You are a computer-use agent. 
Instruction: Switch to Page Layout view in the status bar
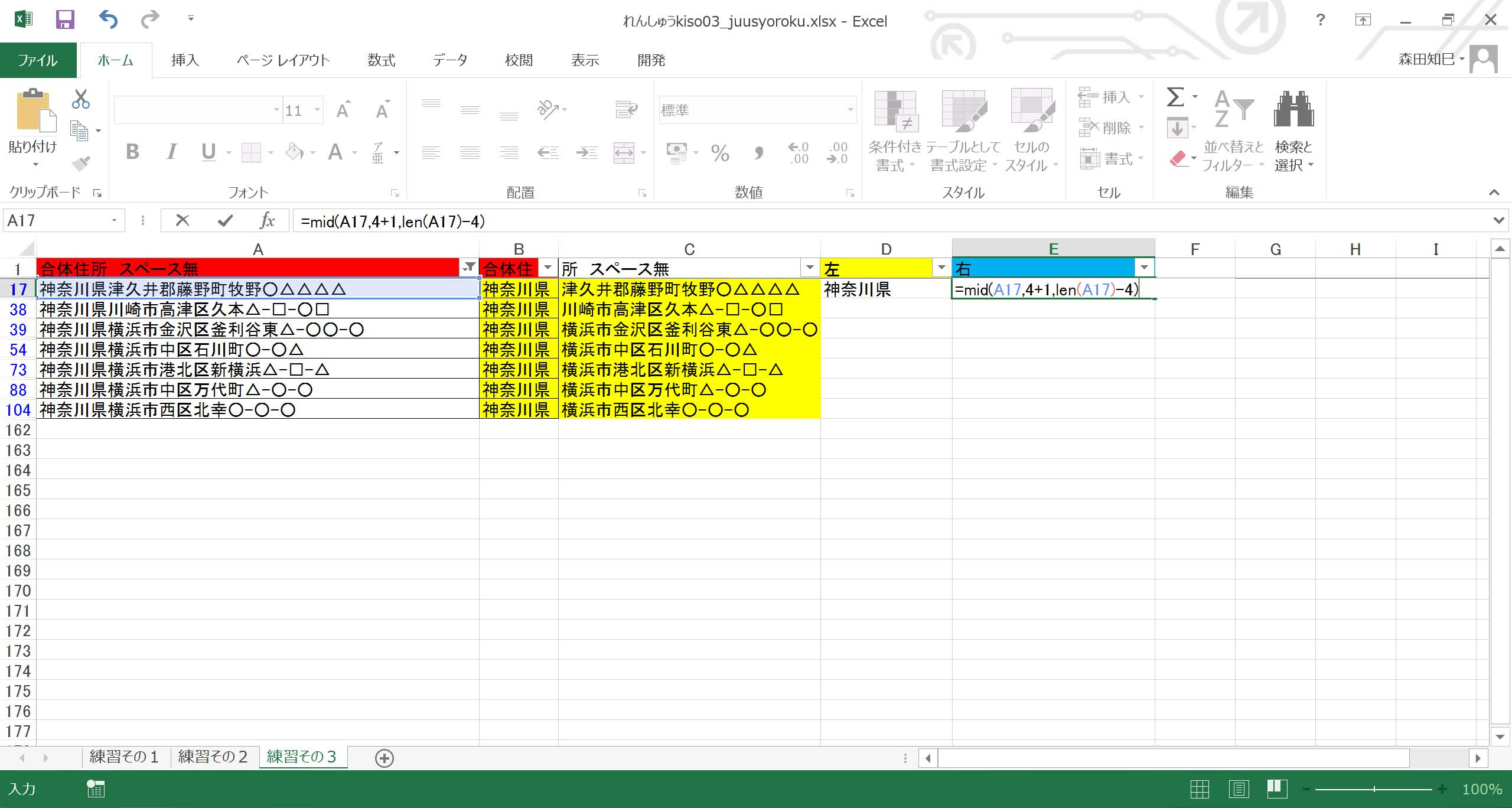point(1239,789)
